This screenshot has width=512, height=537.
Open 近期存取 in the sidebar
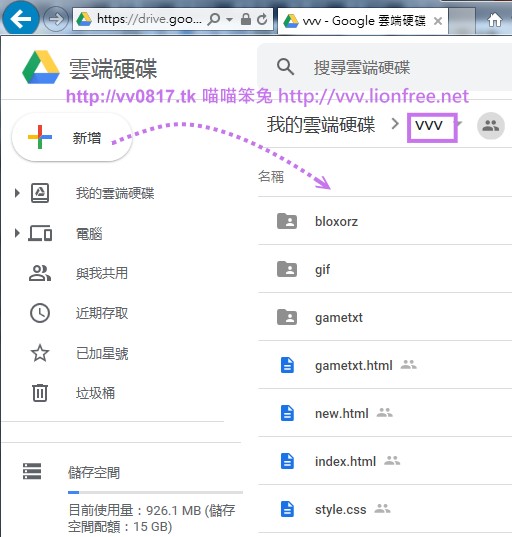pyautogui.click(x=102, y=313)
